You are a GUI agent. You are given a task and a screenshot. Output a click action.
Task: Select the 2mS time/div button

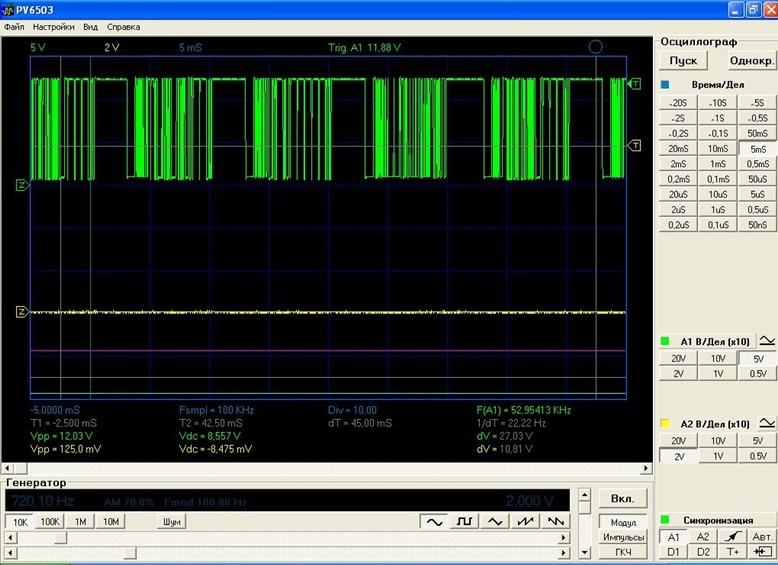[678, 164]
